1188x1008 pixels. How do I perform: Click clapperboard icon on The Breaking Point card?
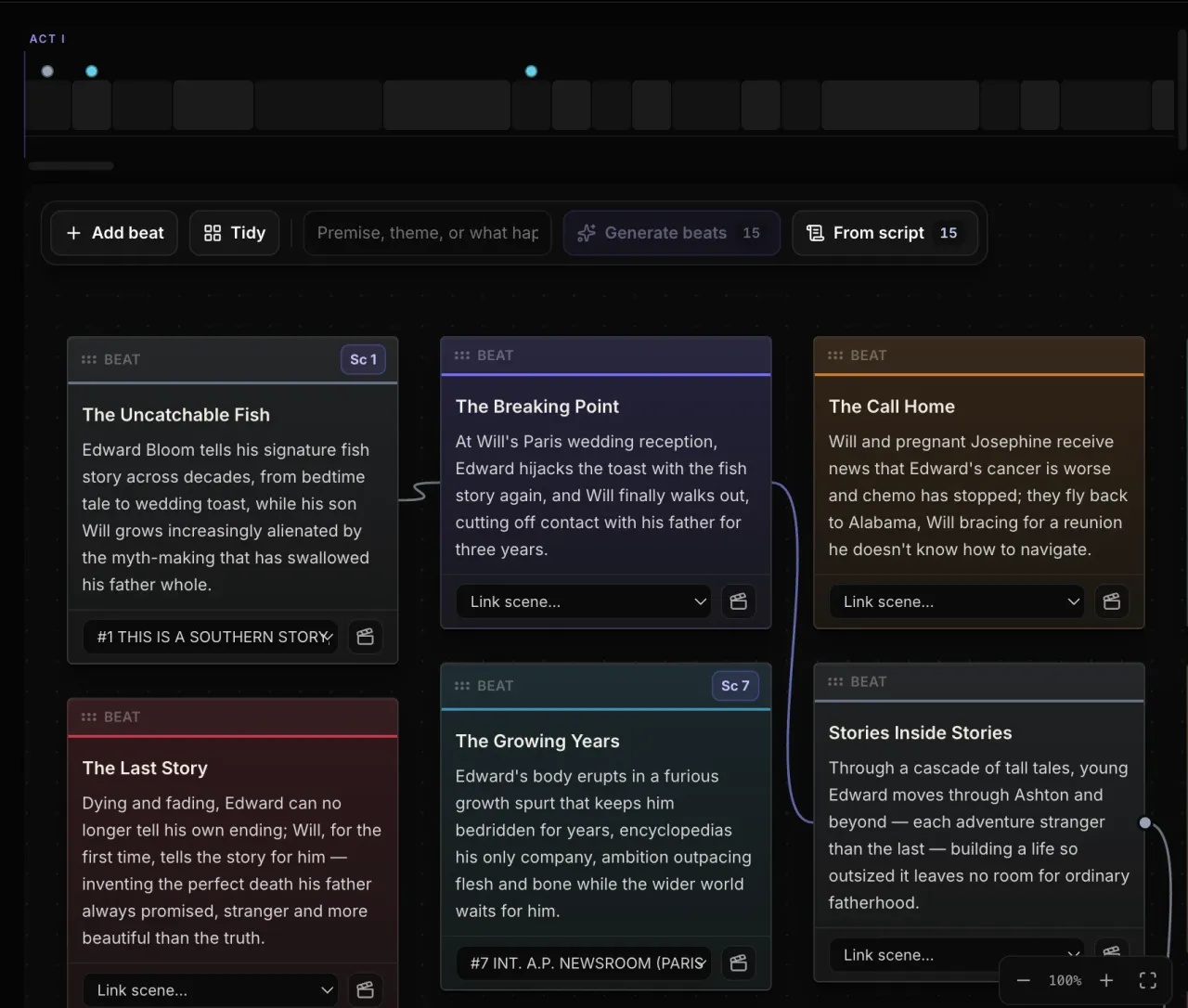click(739, 601)
